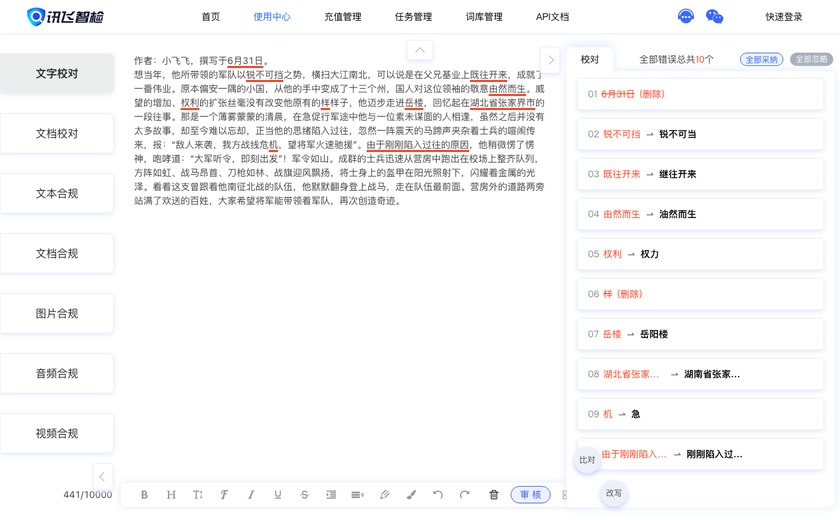Click underlined 由于刚刚陷入过往的原因 phrase

pyautogui.click(x=418, y=145)
